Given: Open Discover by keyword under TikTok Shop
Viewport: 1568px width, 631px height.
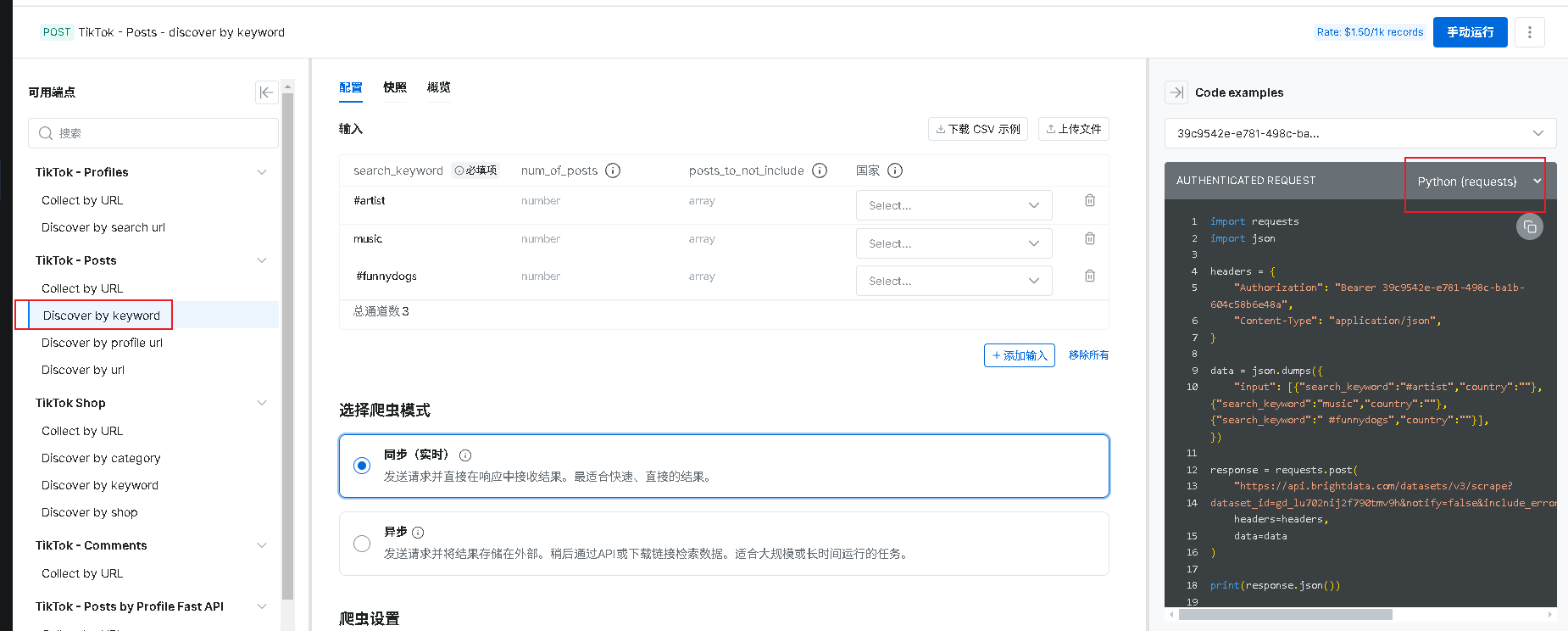Looking at the screenshot, I should pos(100,485).
